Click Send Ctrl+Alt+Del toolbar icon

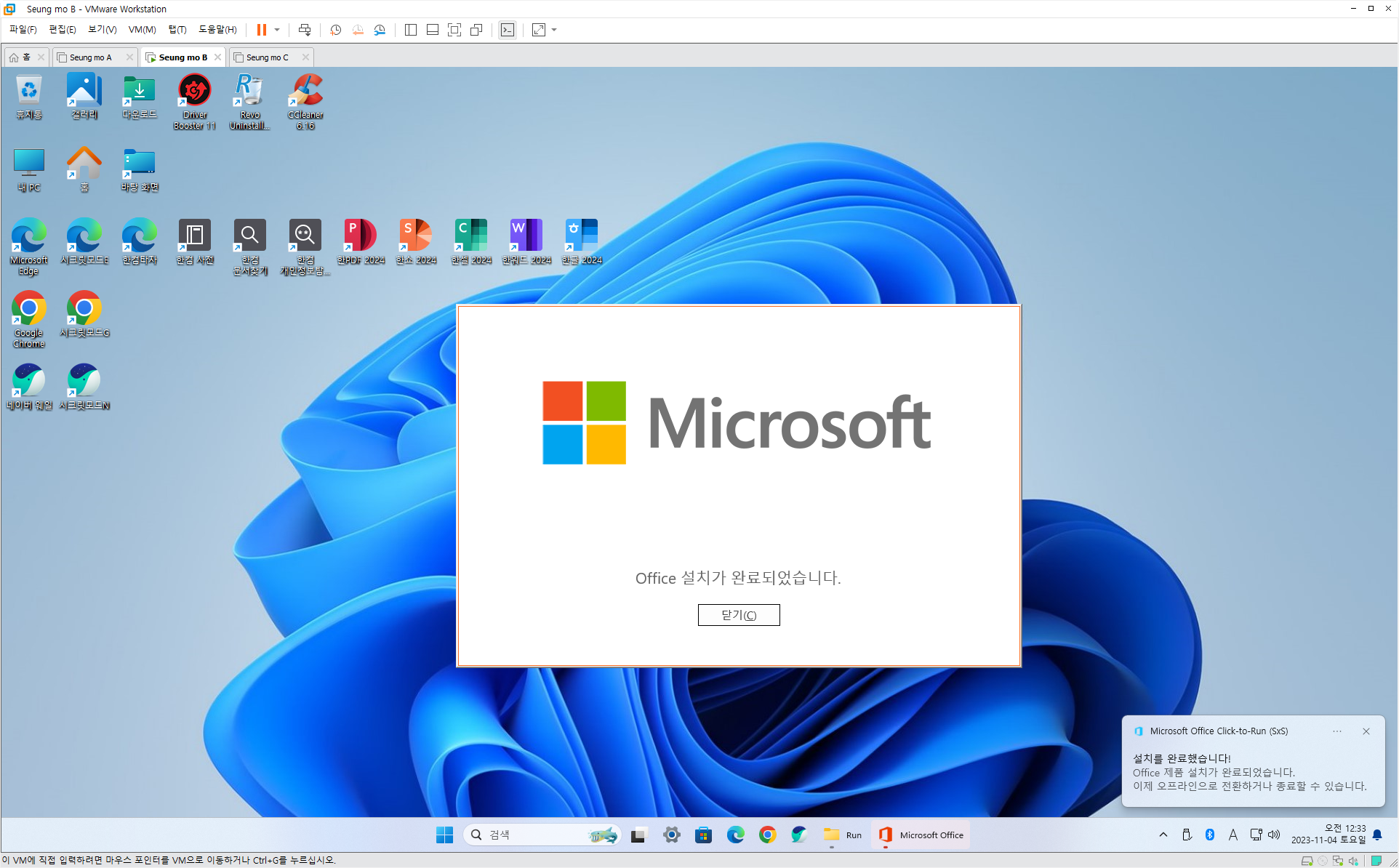coord(305,30)
